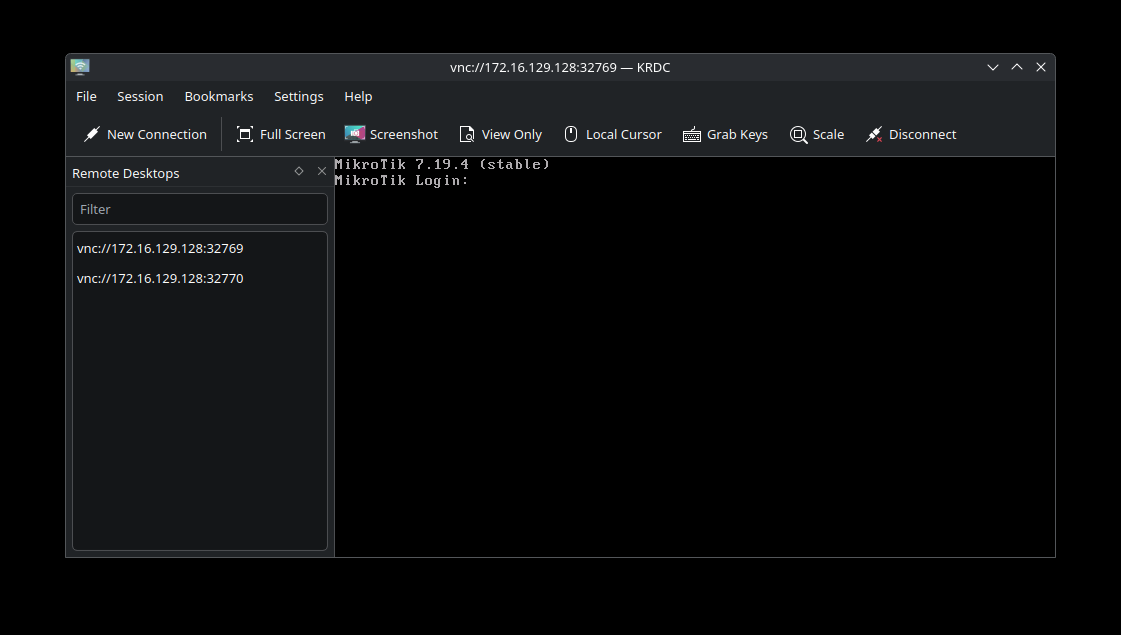Select vnc://172.16.129.128:32770 in Remote Desktops list

(x=199, y=278)
